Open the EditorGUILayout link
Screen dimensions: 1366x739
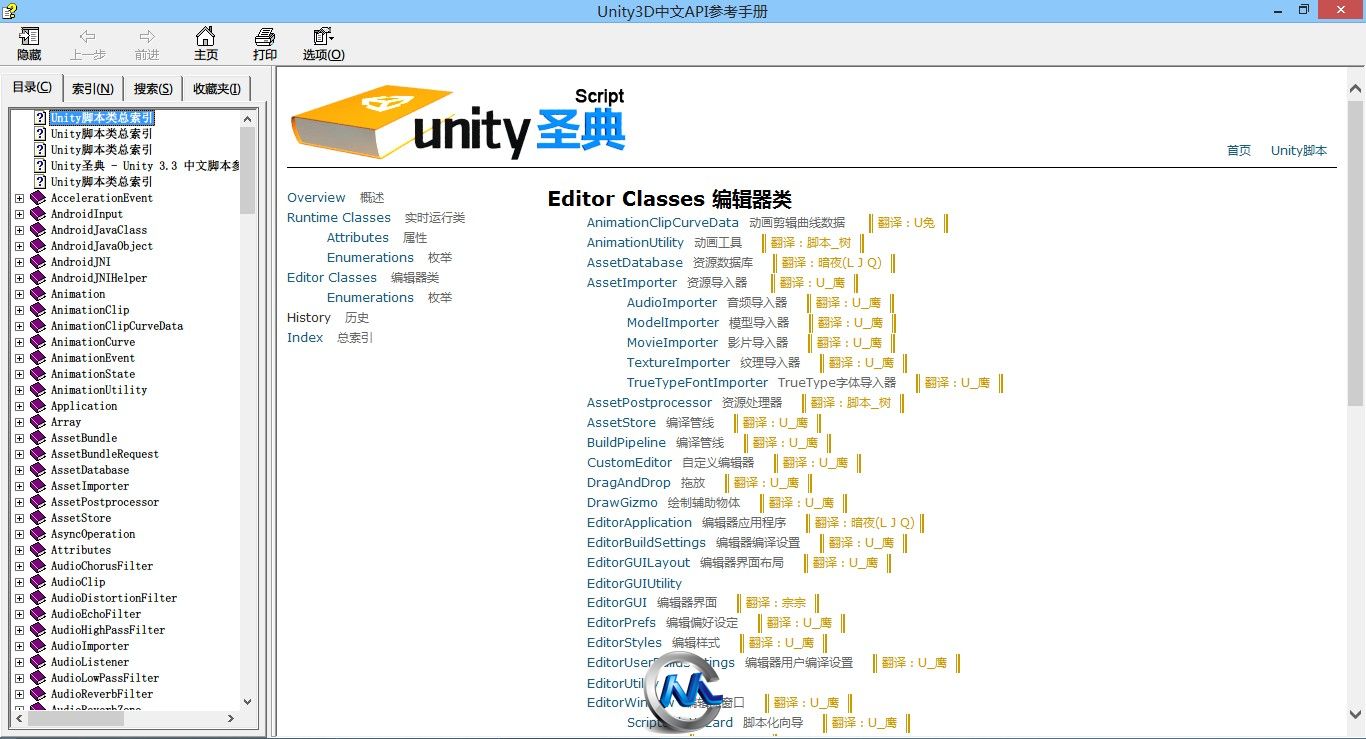tap(639, 563)
